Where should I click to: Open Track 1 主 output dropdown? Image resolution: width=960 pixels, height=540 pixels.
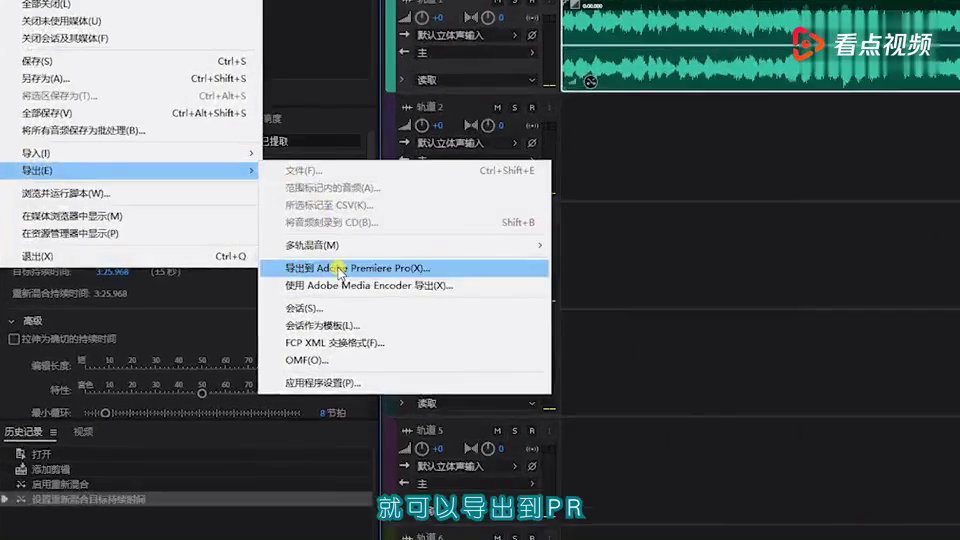click(476, 53)
